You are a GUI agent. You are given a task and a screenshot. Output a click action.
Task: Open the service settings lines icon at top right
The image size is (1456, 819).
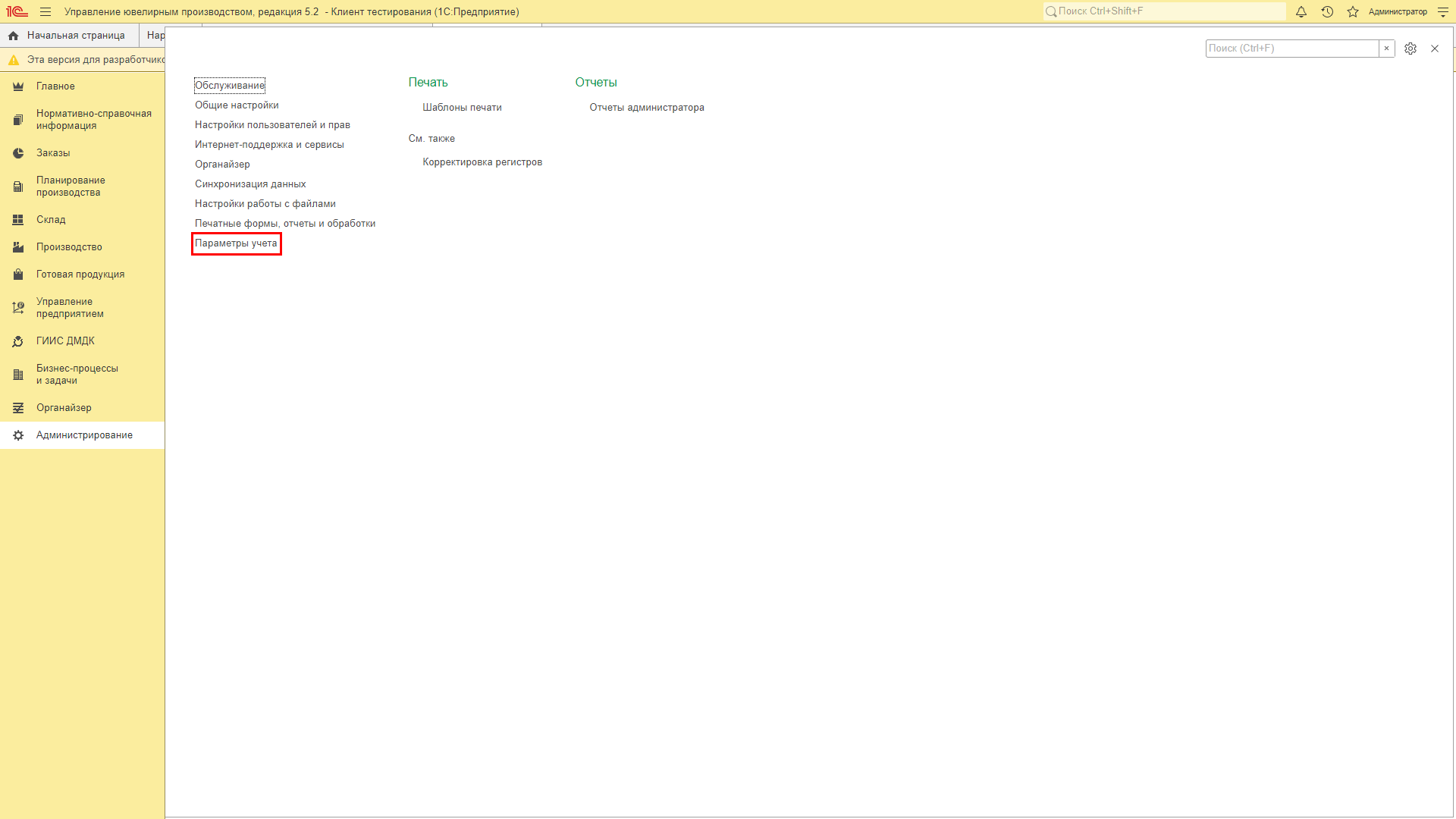point(1443,11)
